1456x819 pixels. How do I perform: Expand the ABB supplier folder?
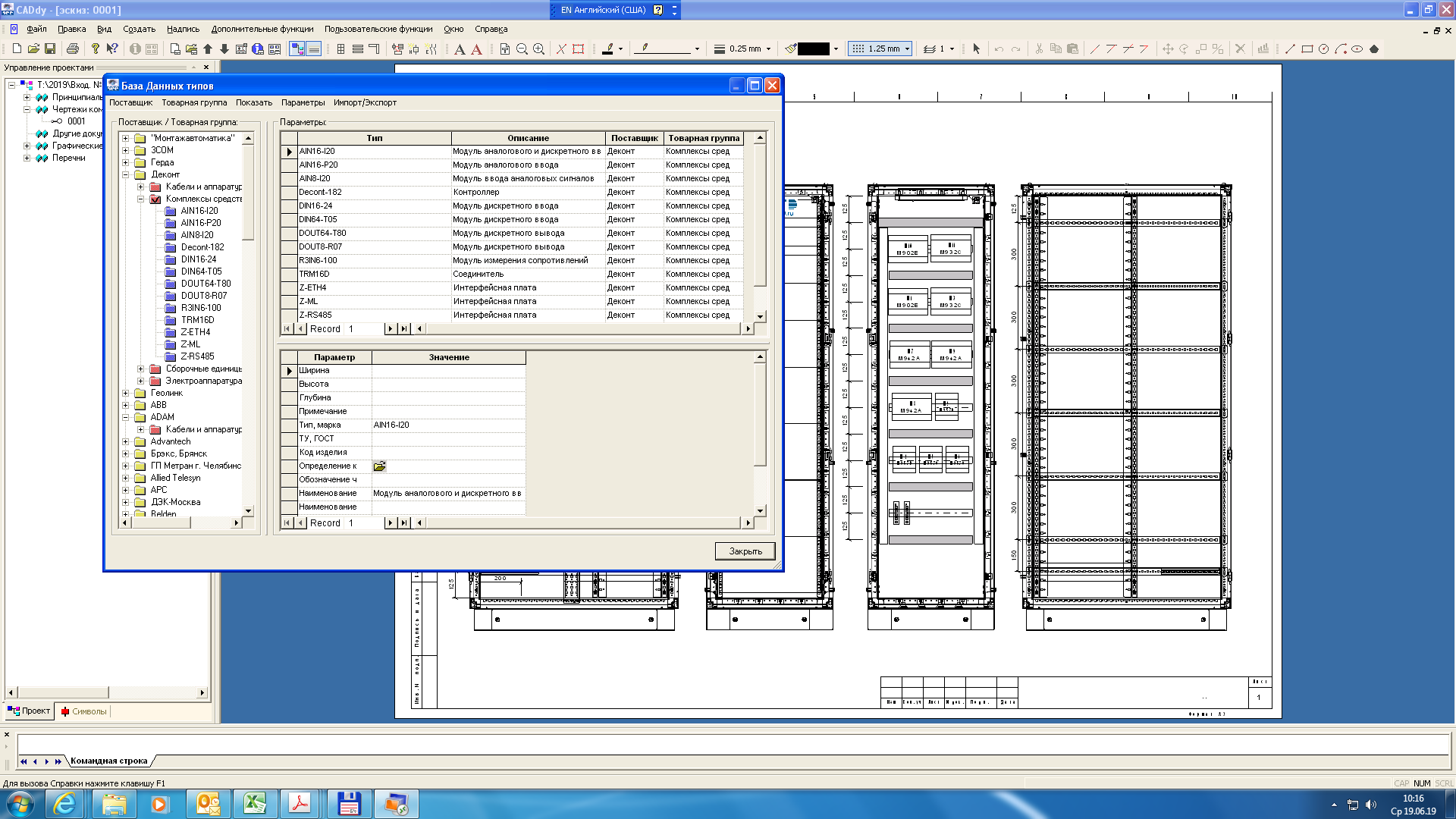pos(126,405)
